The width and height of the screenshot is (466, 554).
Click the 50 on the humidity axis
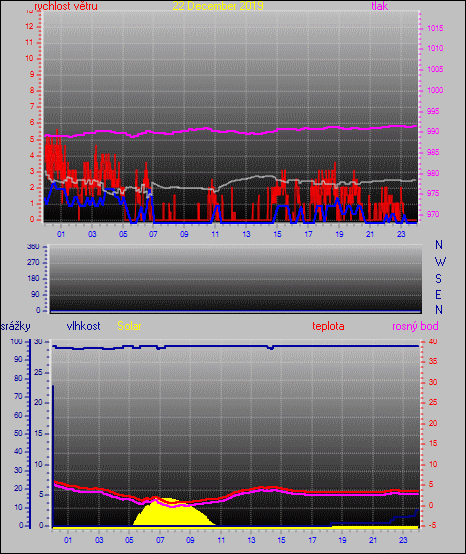[x=18, y=434]
